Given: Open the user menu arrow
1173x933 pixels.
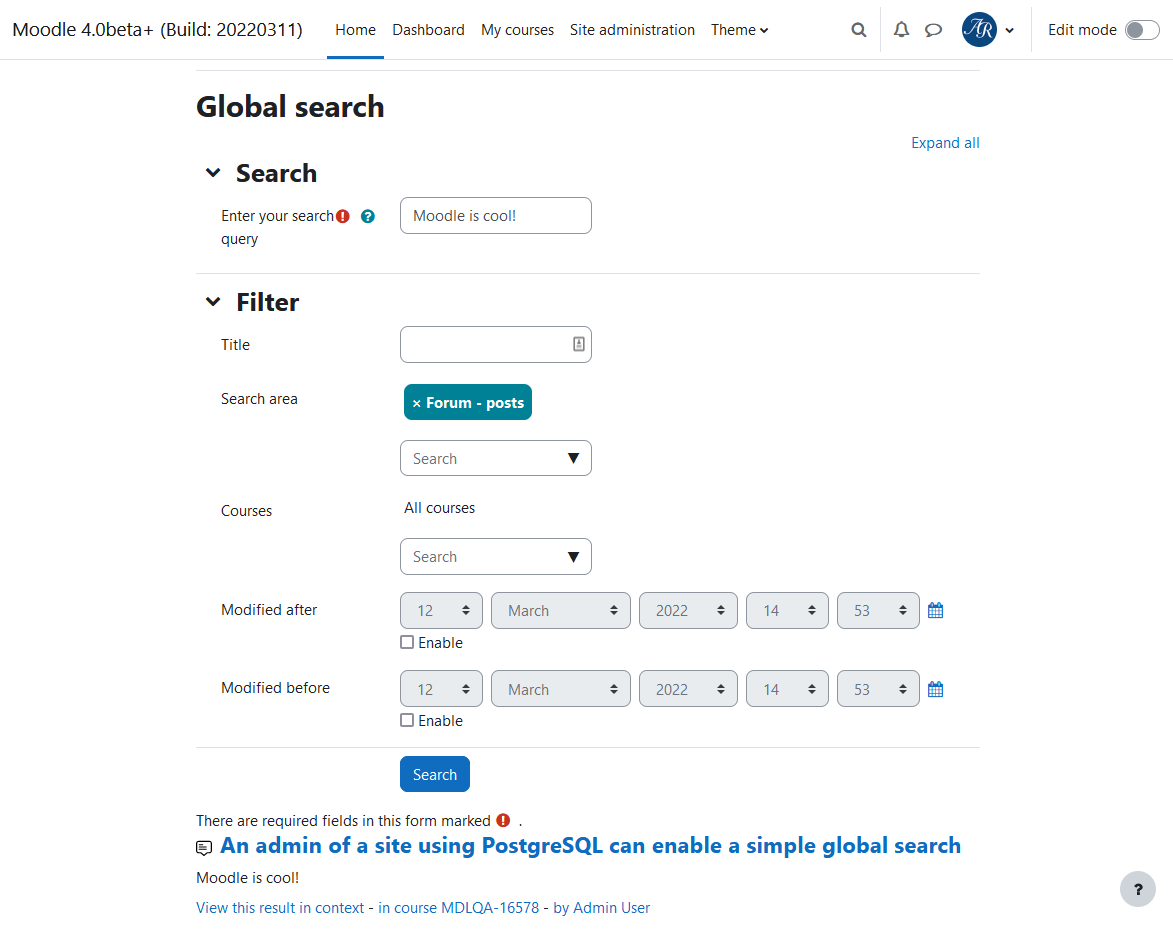Looking at the screenshot, I should pos(1009,31).
